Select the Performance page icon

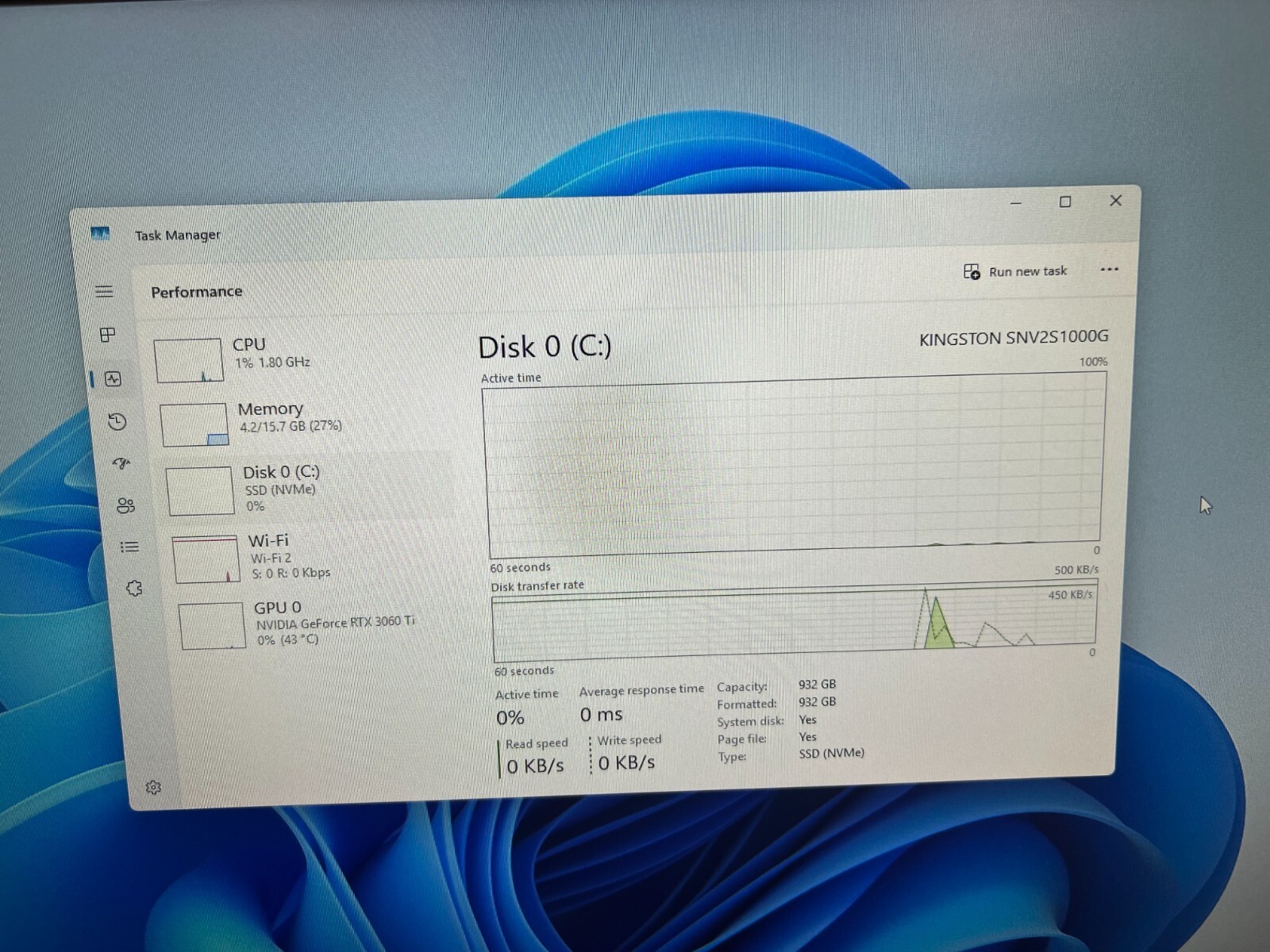point(113,379)
